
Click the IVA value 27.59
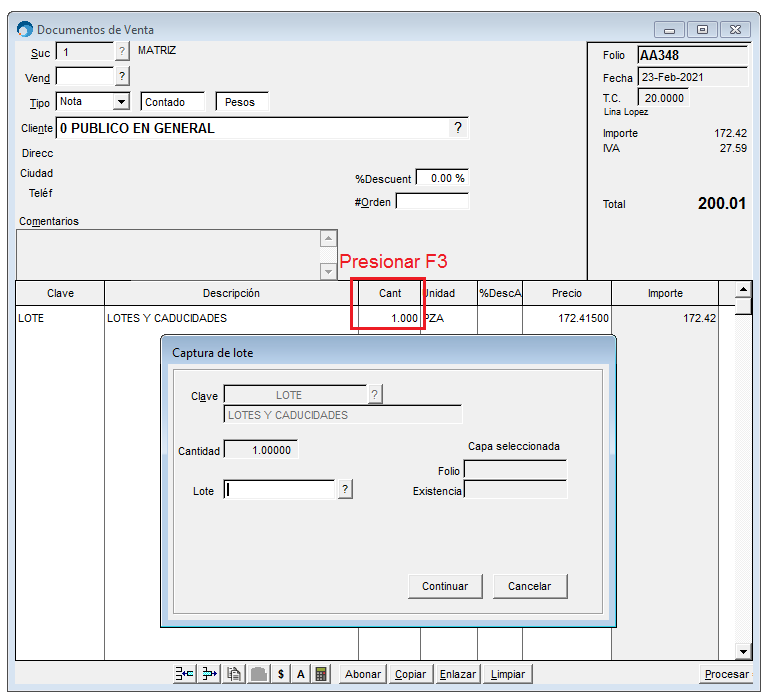point(733,148)
